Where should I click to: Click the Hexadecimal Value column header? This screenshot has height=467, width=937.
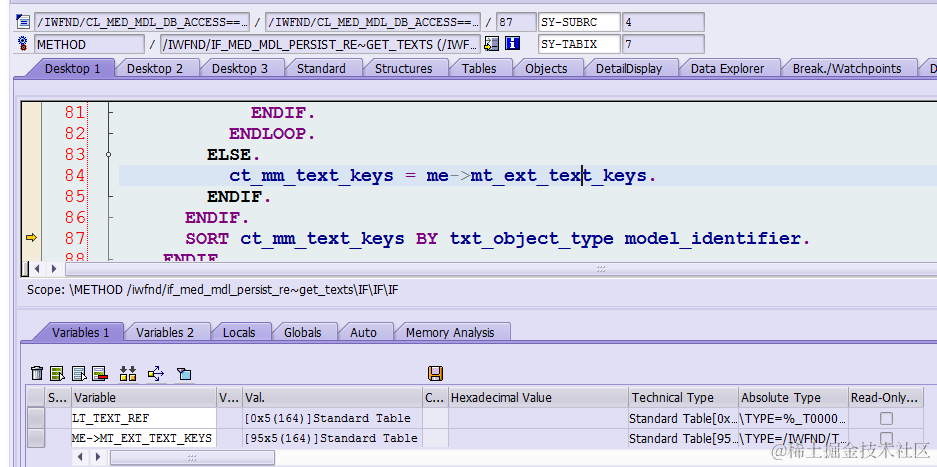(538, 398)
